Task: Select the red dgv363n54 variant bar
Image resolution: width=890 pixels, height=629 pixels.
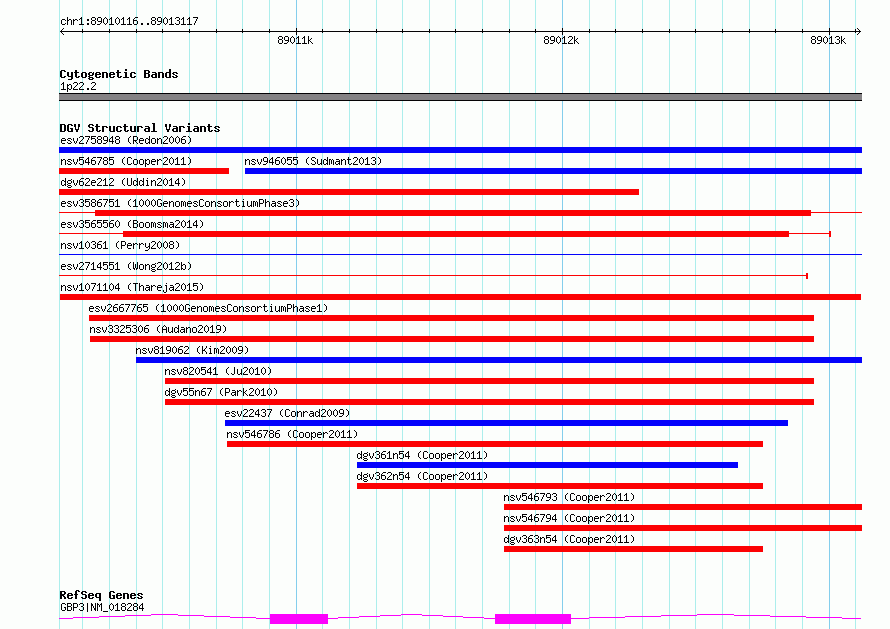Action: point(633,549)
